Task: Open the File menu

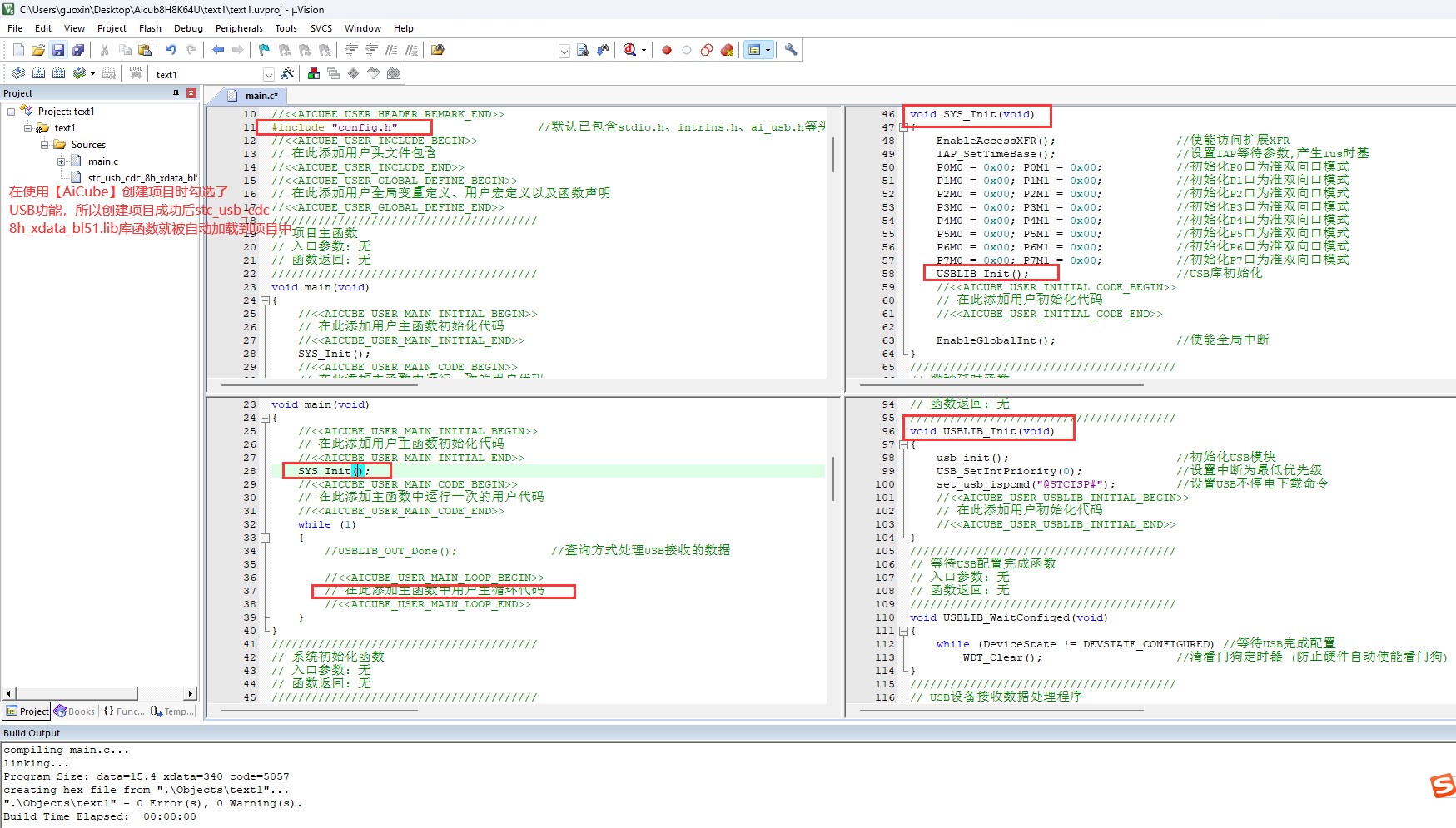Action: coord(15,28)
